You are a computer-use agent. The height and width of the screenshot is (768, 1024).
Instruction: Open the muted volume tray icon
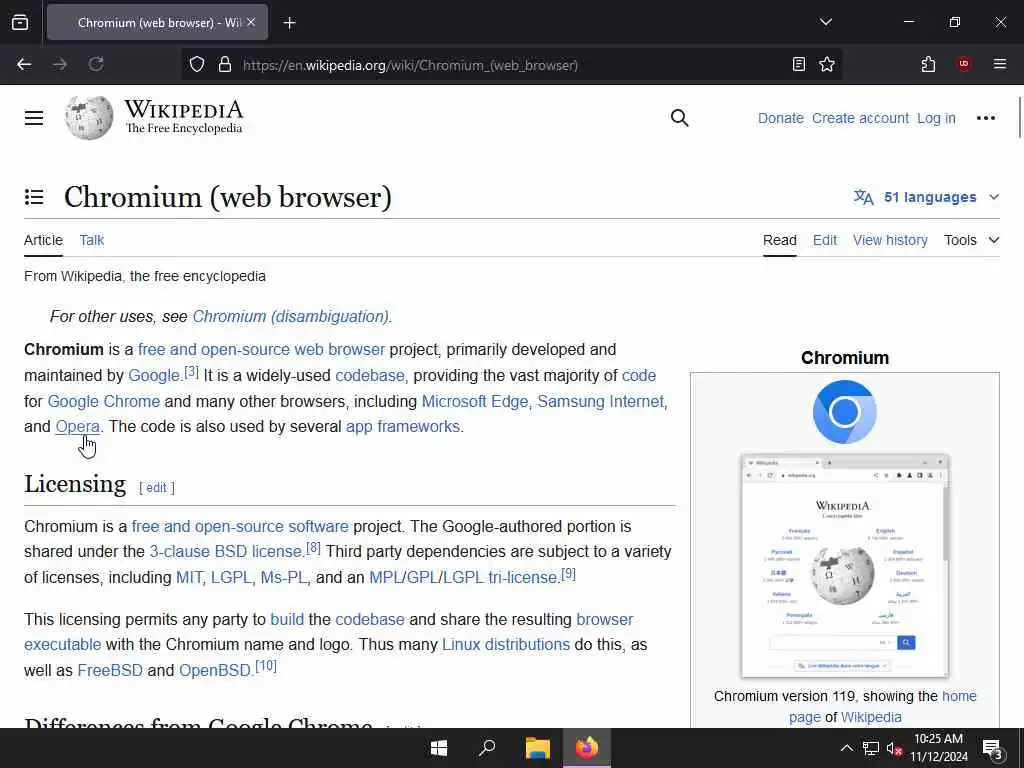pos(894,748)
